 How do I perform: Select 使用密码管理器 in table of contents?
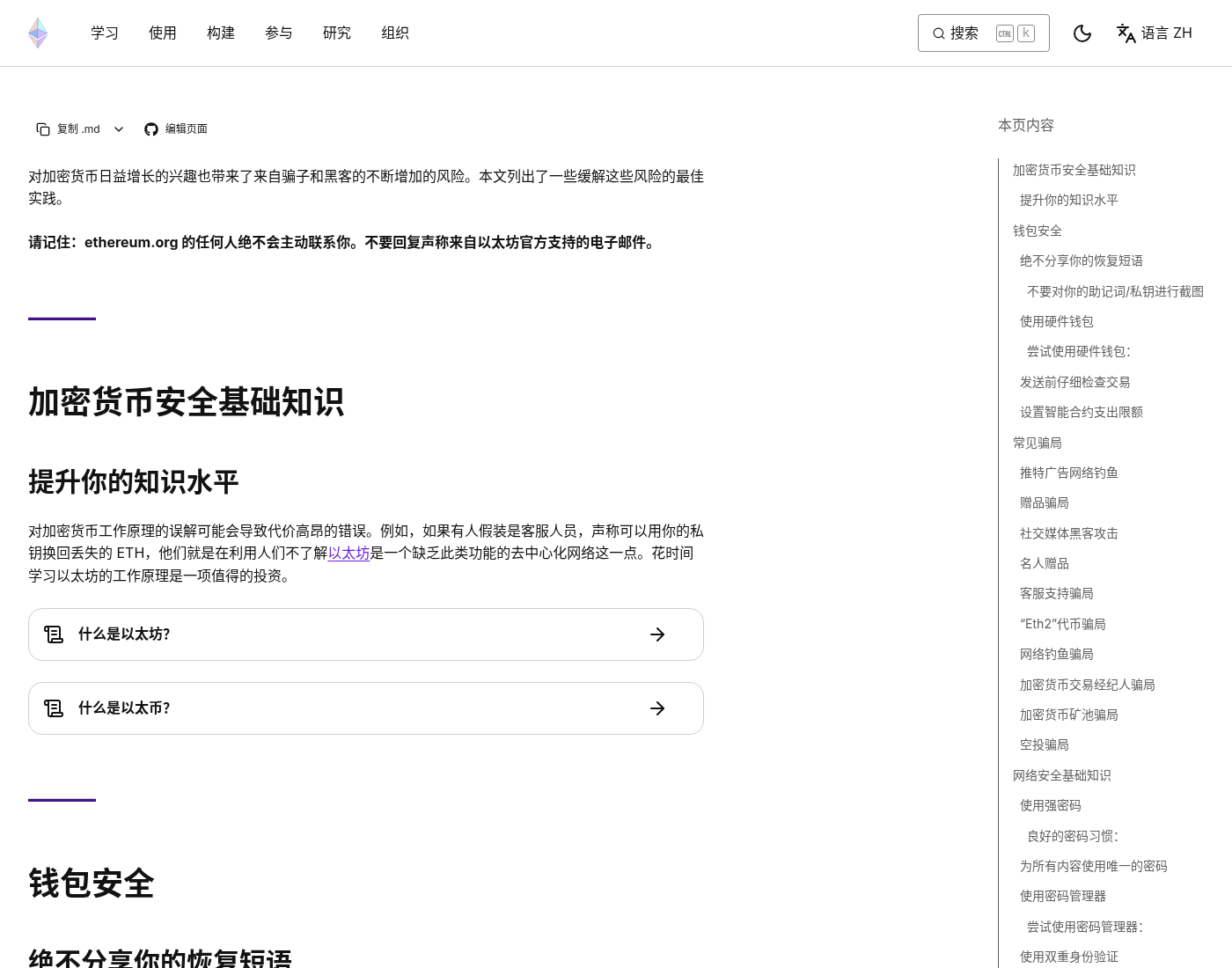(x=1062, y=897)
